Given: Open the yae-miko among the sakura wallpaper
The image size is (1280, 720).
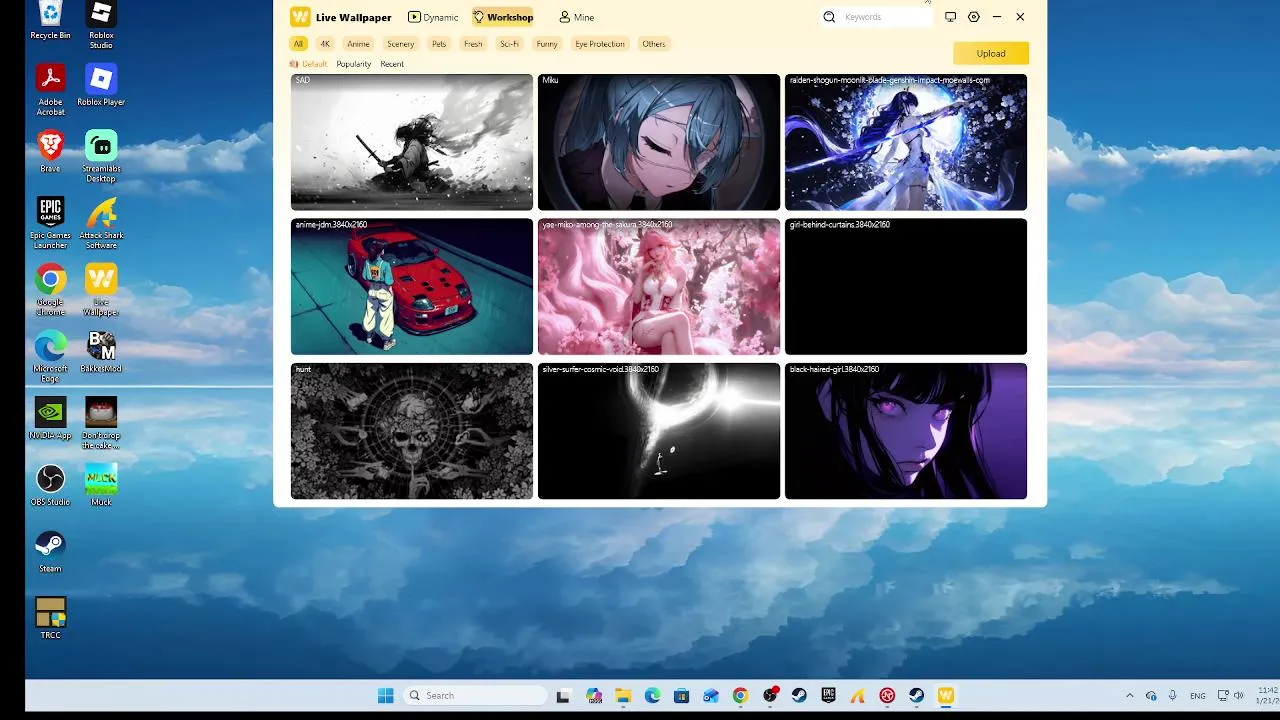Looking at the screenshot, I should point(659,287).
